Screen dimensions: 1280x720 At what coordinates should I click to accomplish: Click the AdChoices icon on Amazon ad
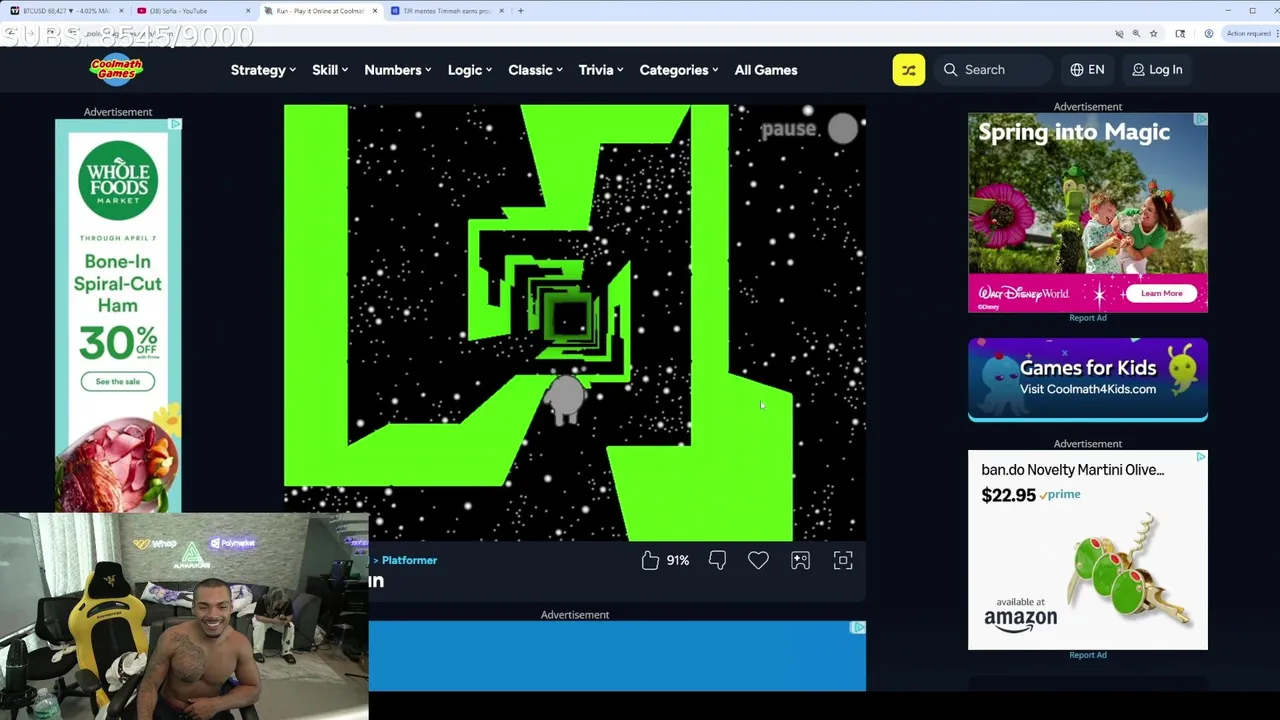coord(1201,456)
